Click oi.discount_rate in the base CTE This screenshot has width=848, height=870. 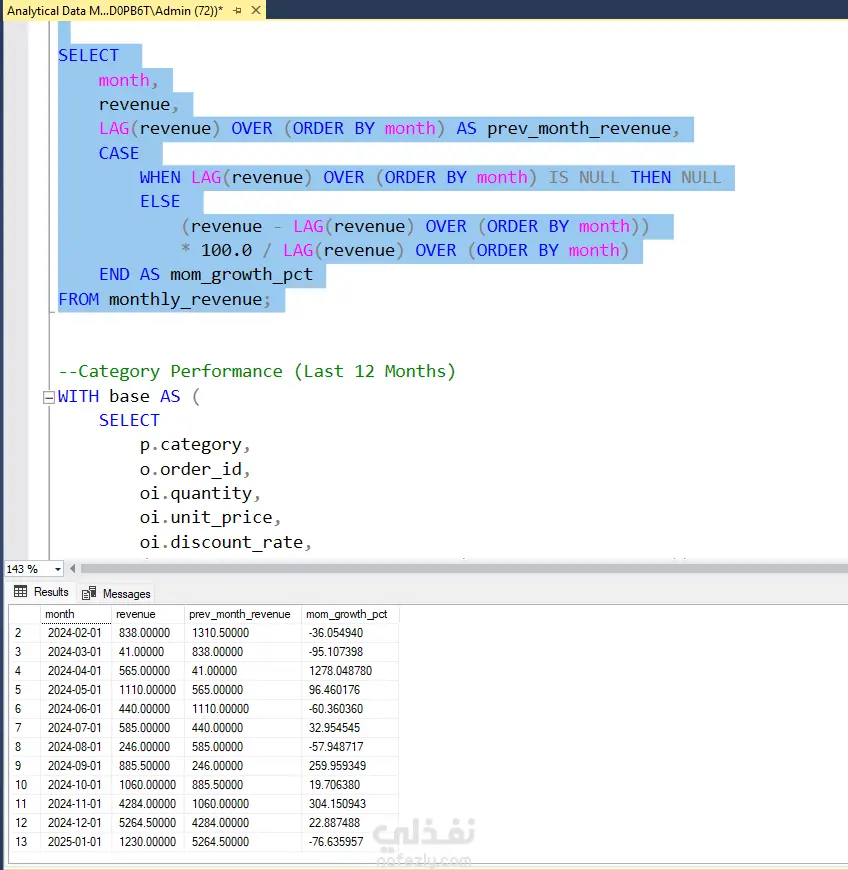(x=221, y=542)
